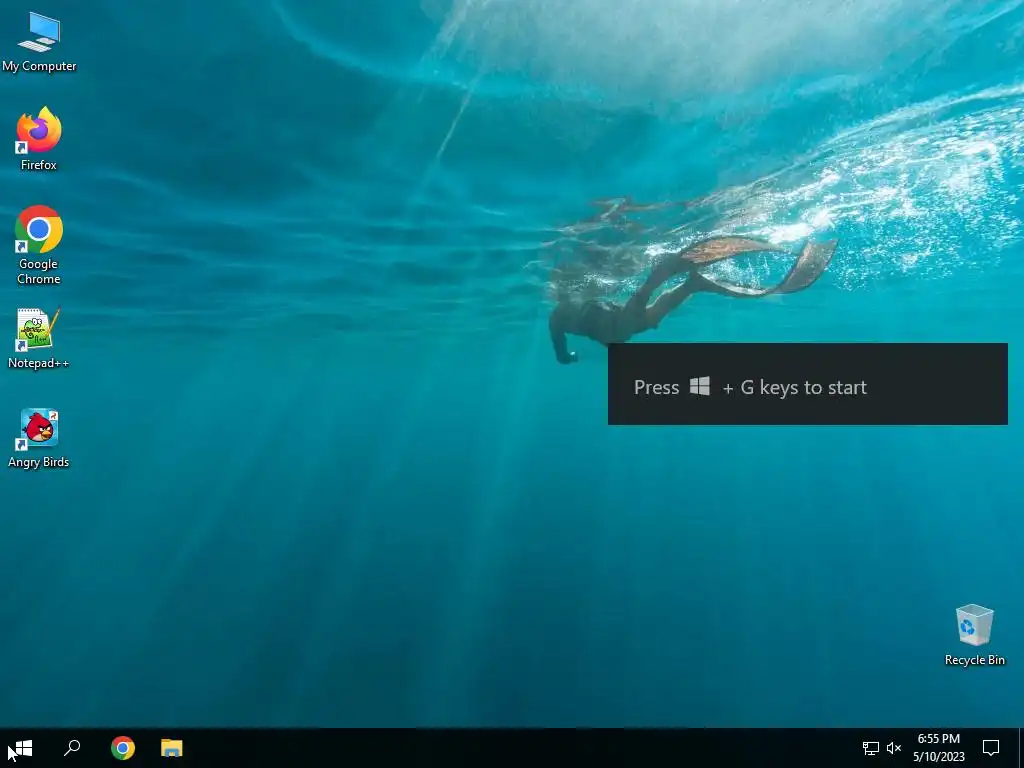Select the Angry Birds desktop shortcut
The image size is (1024, 768).
coord(39,438)
